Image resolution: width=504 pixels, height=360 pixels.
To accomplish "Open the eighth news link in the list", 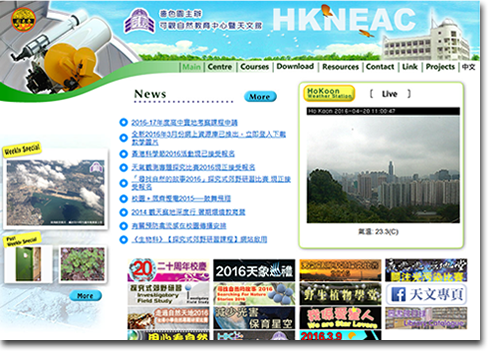I will point(179,226).
